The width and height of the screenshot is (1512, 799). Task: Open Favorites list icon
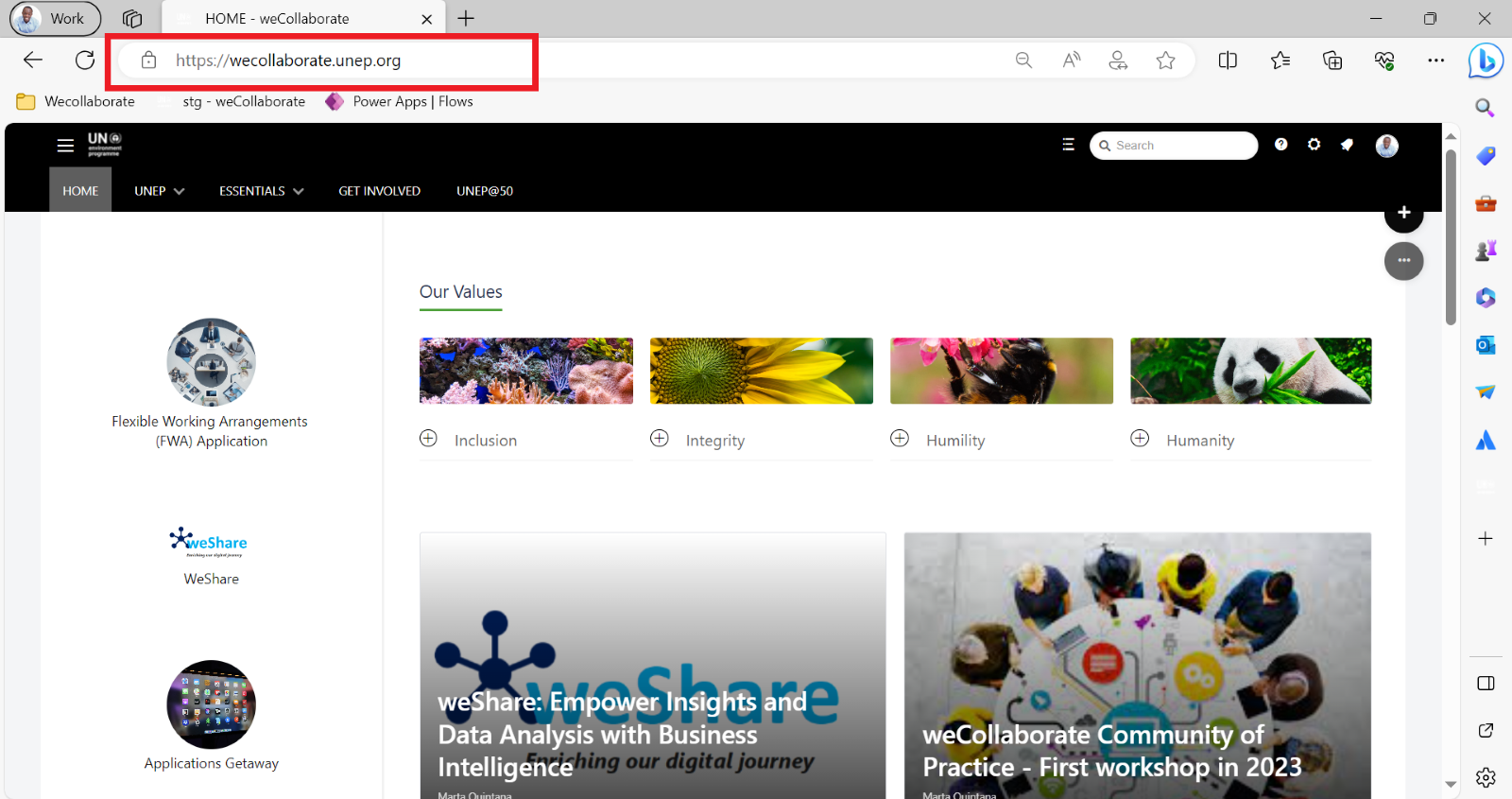(1280, 61)
